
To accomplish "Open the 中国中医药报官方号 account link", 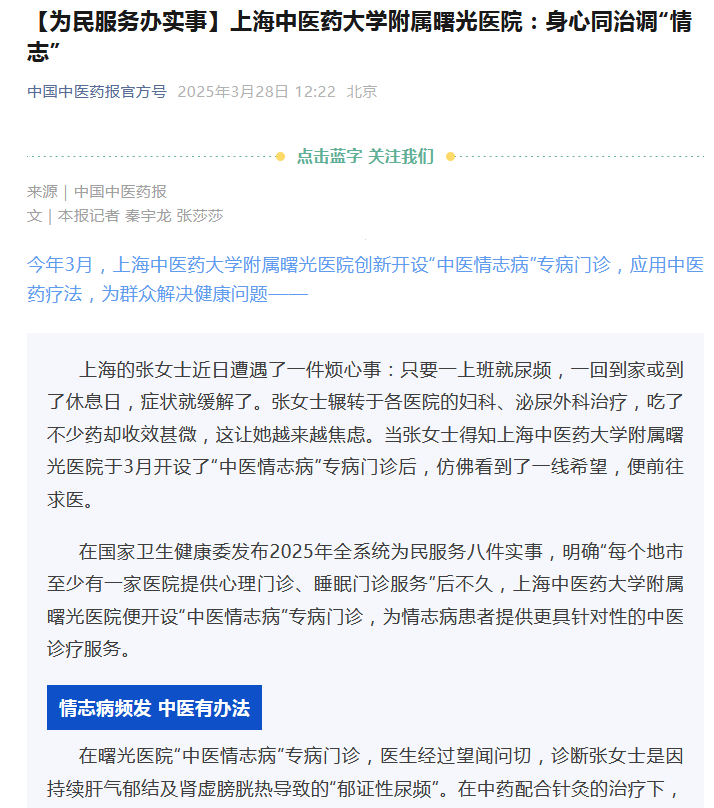I will point(97,92).
